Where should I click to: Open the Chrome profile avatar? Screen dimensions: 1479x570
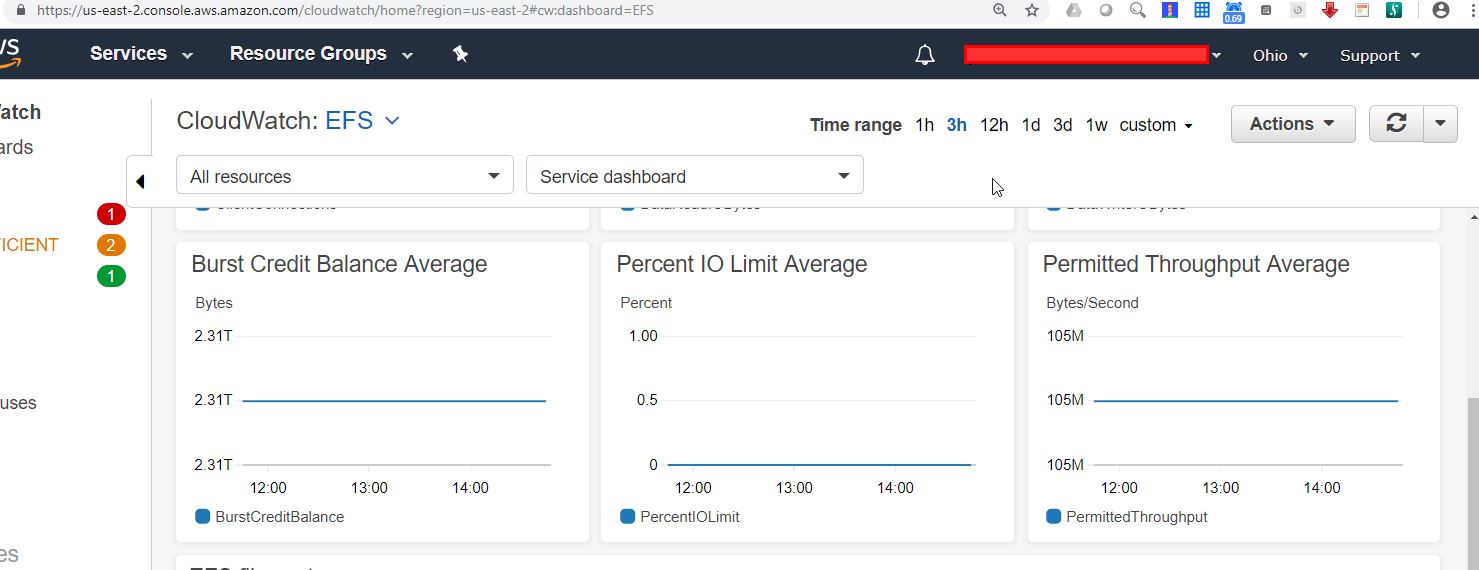pos(1441,10)
